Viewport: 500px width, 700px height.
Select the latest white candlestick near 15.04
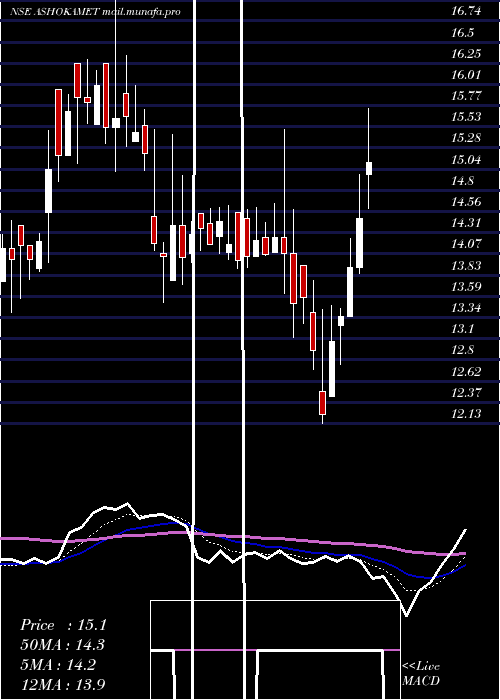pos(369,168)
